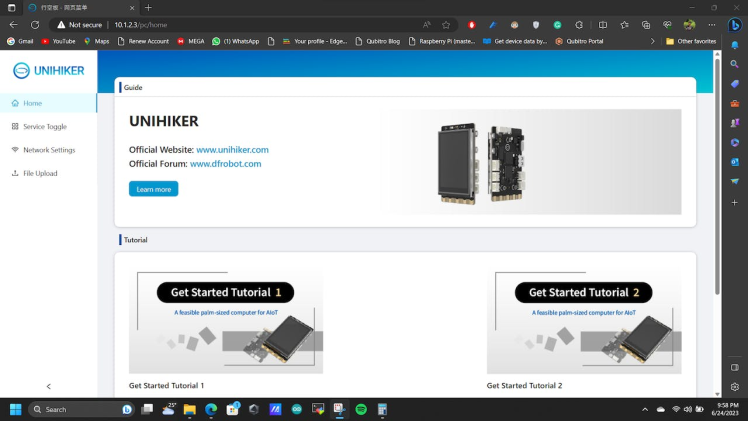Add sidebar app with plus icon

coord(735,203)
